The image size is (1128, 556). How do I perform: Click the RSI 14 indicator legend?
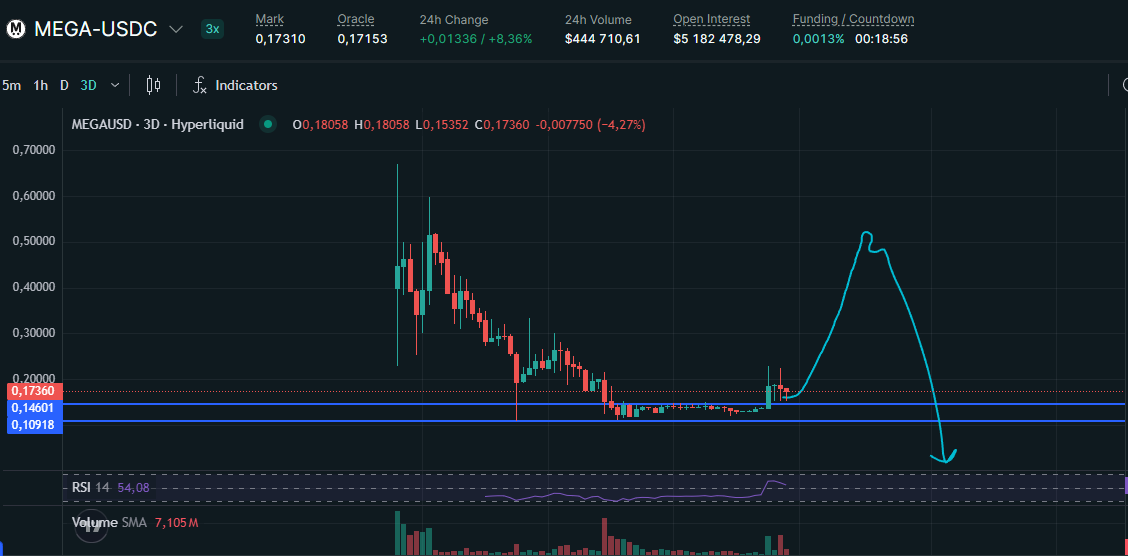tap(91, 488)
